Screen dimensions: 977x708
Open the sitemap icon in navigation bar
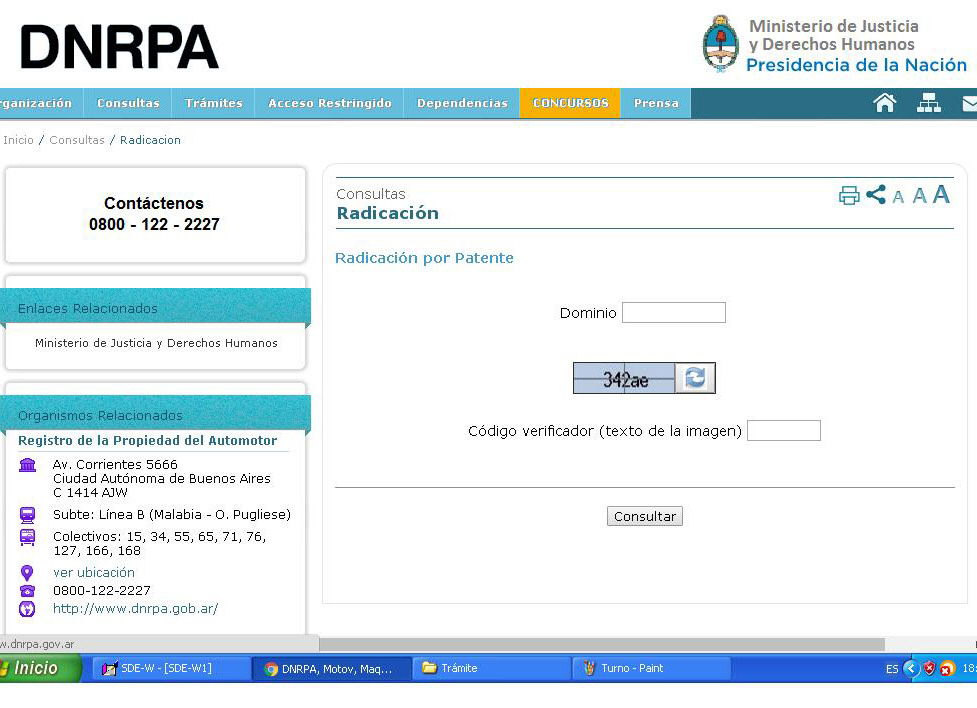click(929, 103)
